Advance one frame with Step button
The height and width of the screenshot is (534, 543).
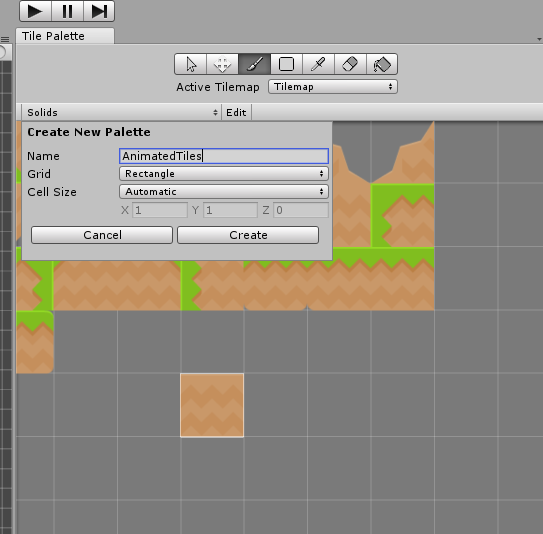tap(99, 11)
